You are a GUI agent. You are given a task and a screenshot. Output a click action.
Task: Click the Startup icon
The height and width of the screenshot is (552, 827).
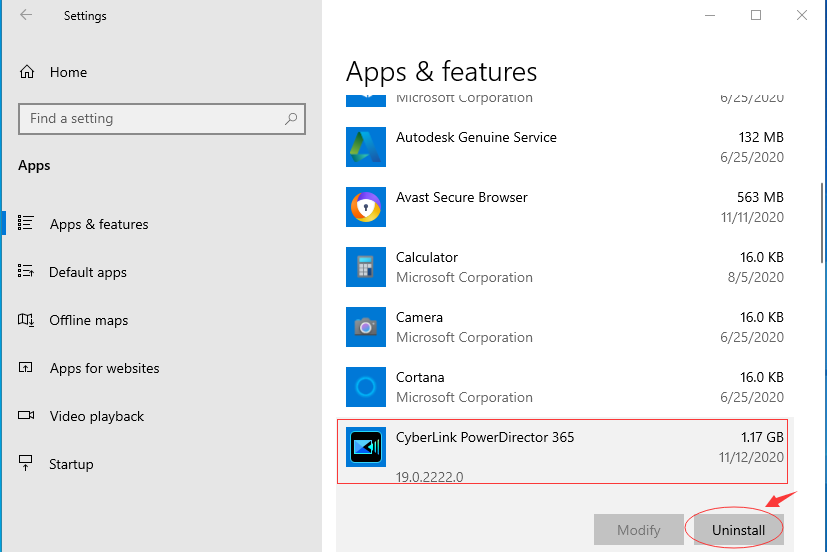tap(25, 462)
